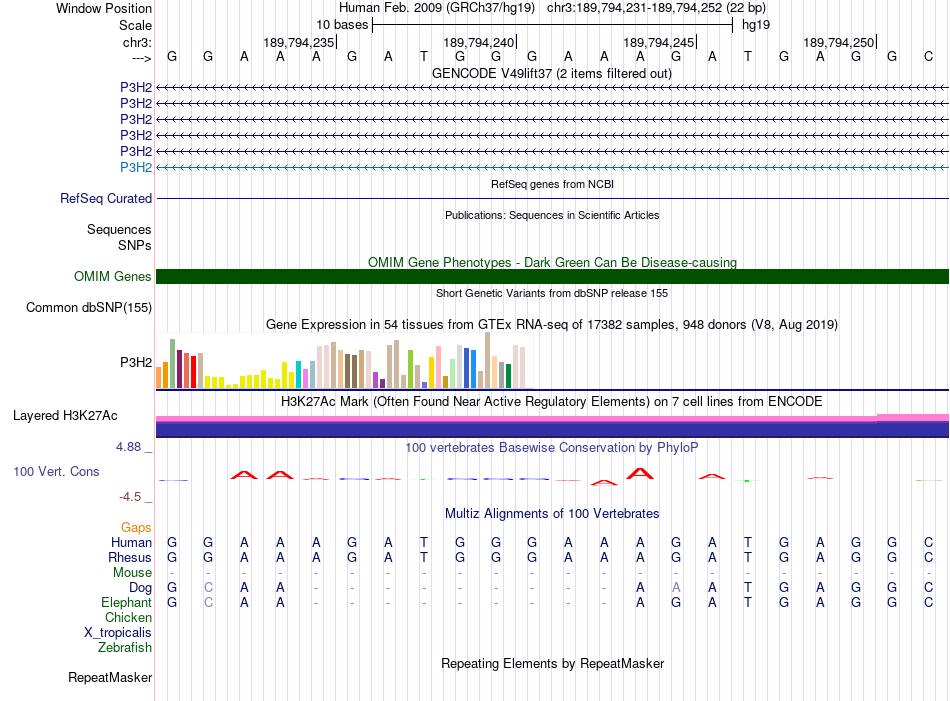Screen dimensions: 950x701
Task: Select the light-blue P3H2 transcript label
Action: (x=136, y=167)
